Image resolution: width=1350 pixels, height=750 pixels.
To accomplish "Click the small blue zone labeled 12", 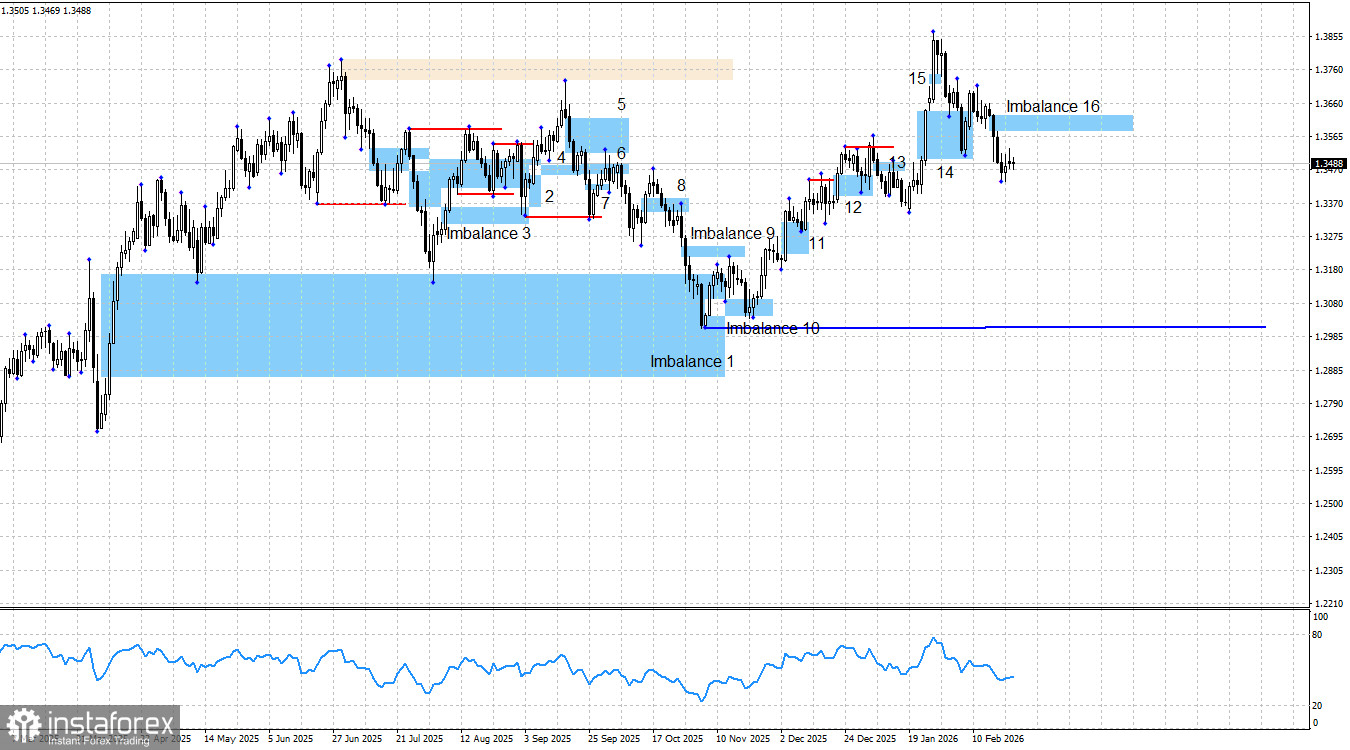I will (x=855, y=185).
